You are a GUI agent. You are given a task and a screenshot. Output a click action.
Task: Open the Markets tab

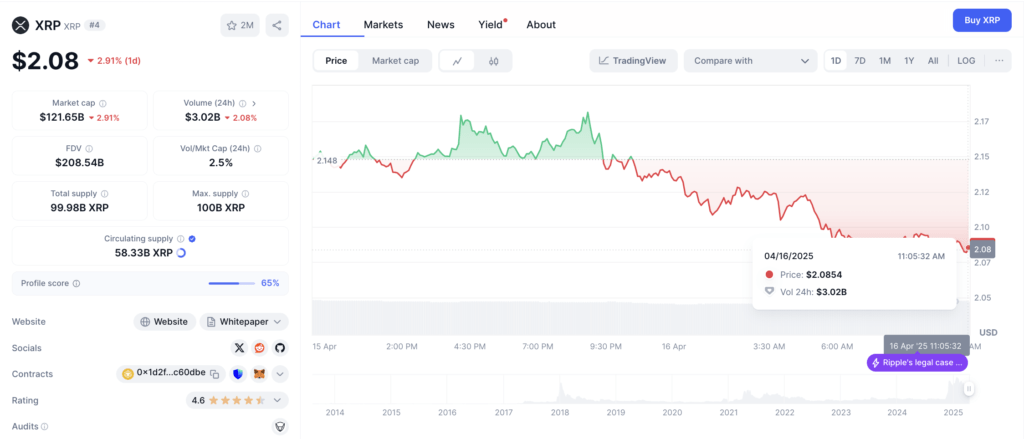click(x=383, y=25)
